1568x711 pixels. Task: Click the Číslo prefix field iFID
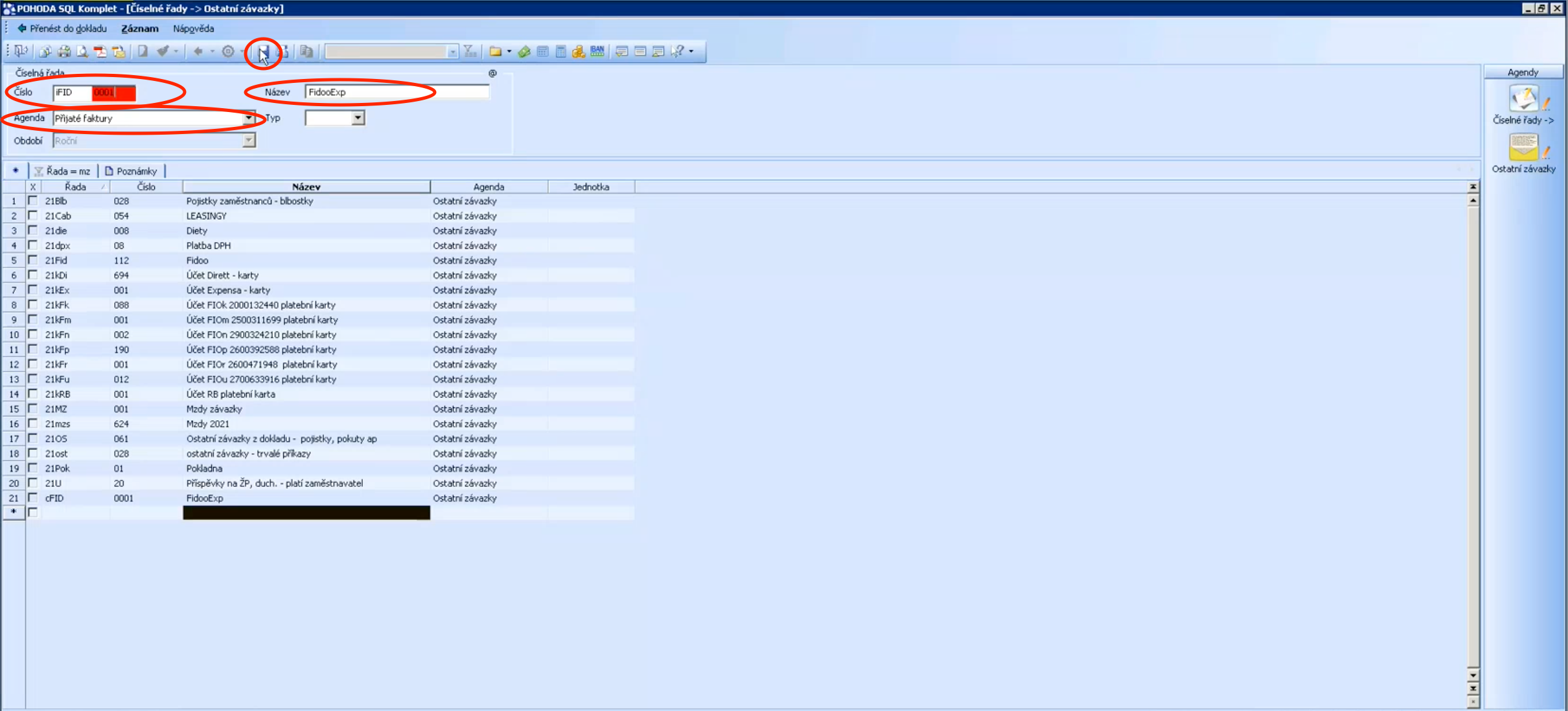[72, 92]
